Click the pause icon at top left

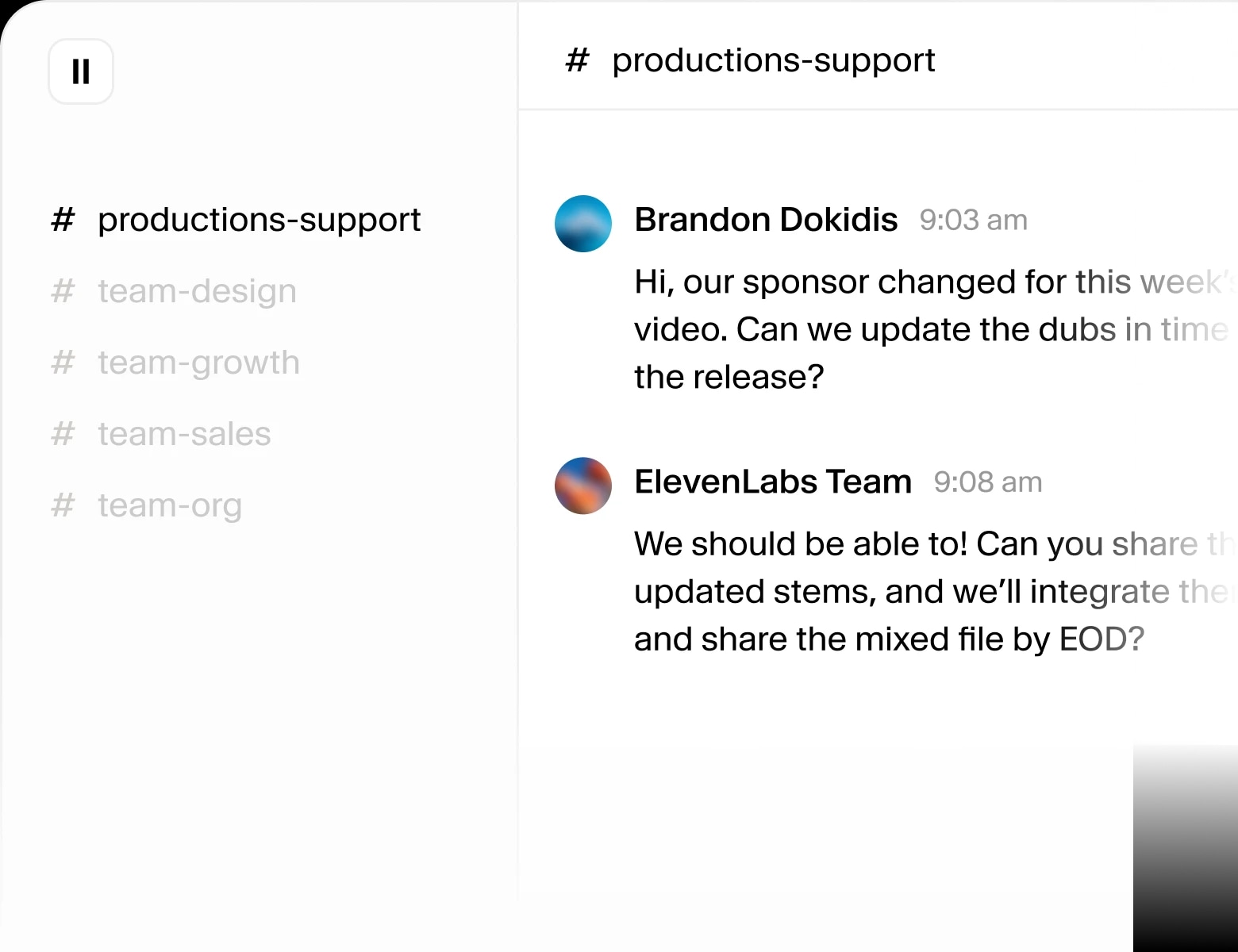[80, 71]
